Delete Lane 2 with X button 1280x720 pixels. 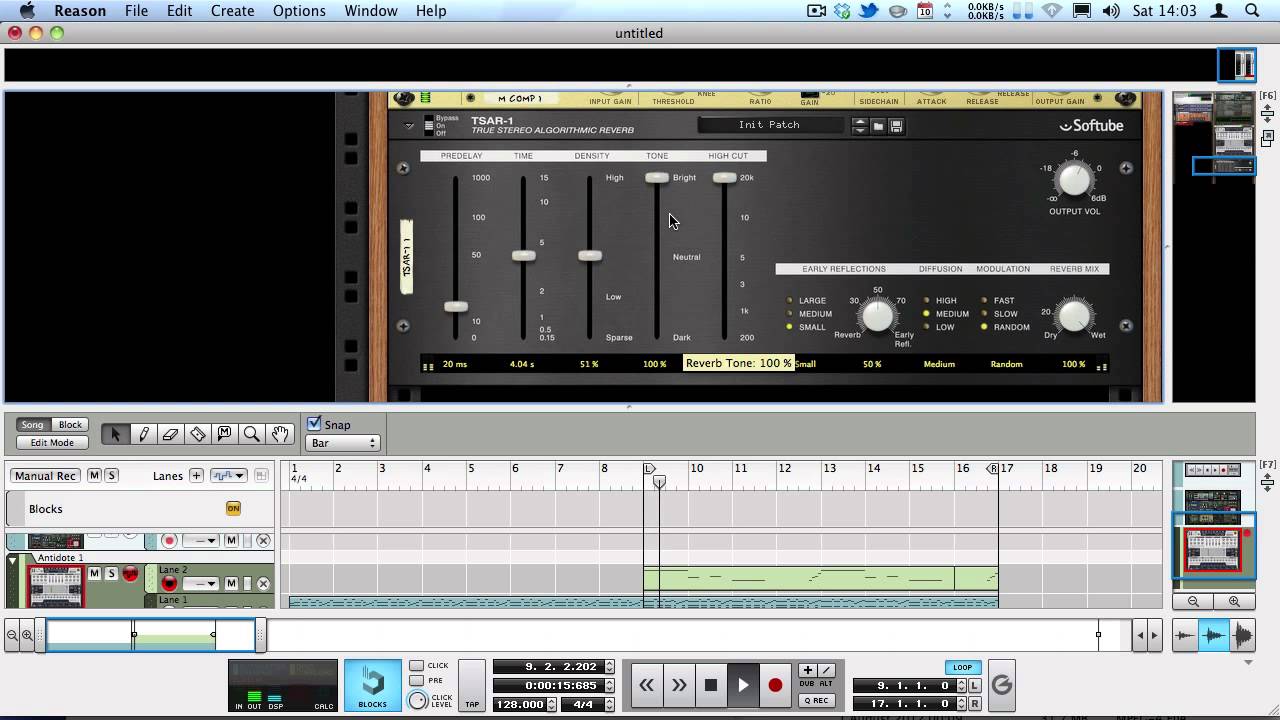tap(263, 583)
